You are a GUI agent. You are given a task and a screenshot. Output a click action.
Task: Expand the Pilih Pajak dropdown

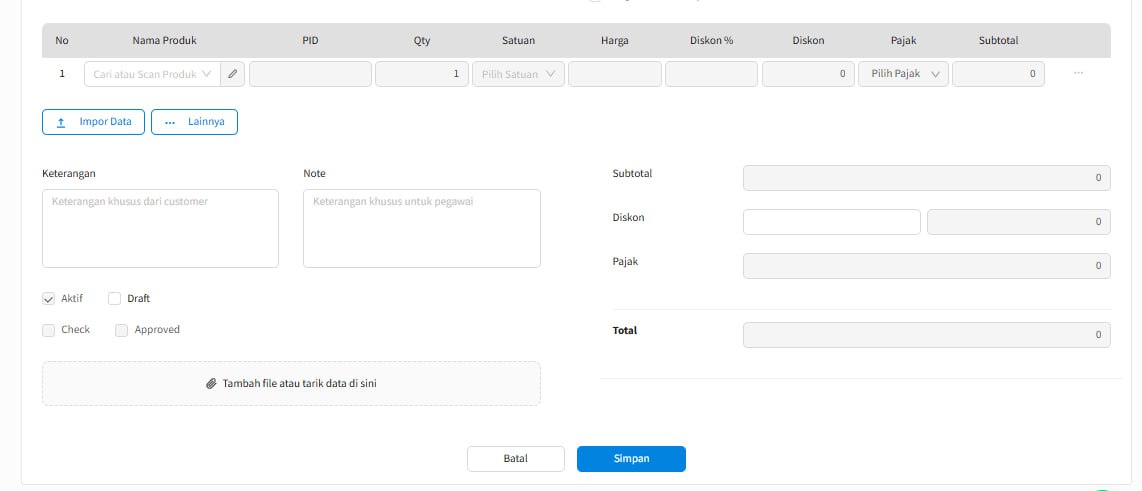903,74
